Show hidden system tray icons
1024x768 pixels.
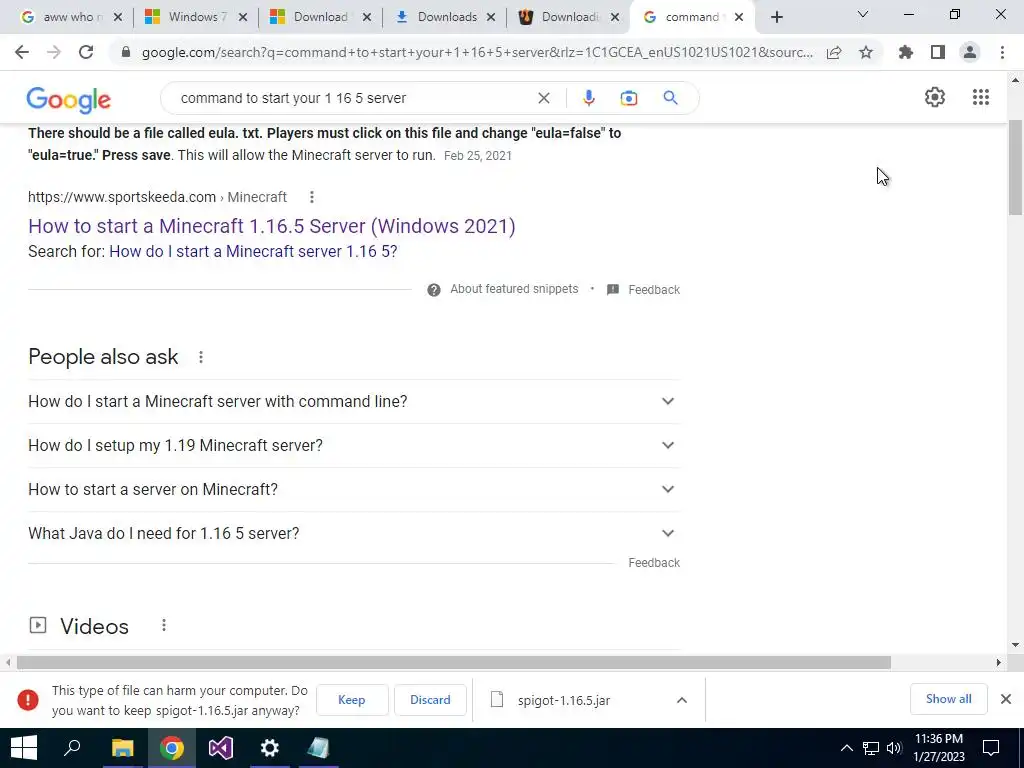point(846,748)
